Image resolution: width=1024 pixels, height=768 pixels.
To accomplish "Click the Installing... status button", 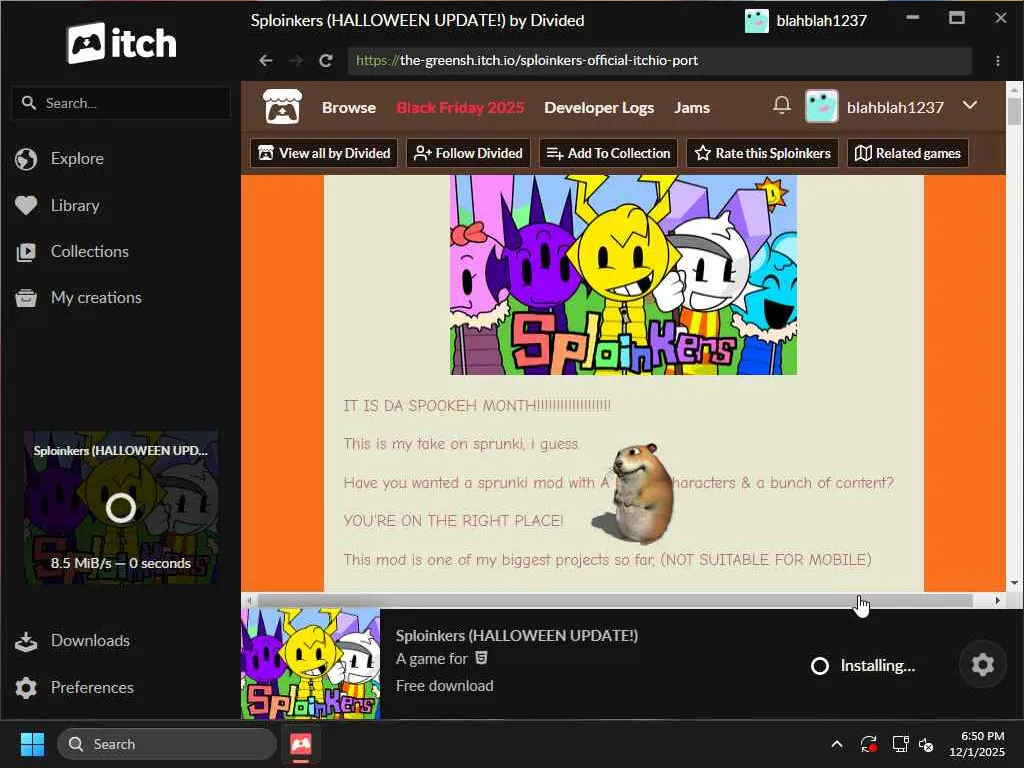I will (863, 665).
